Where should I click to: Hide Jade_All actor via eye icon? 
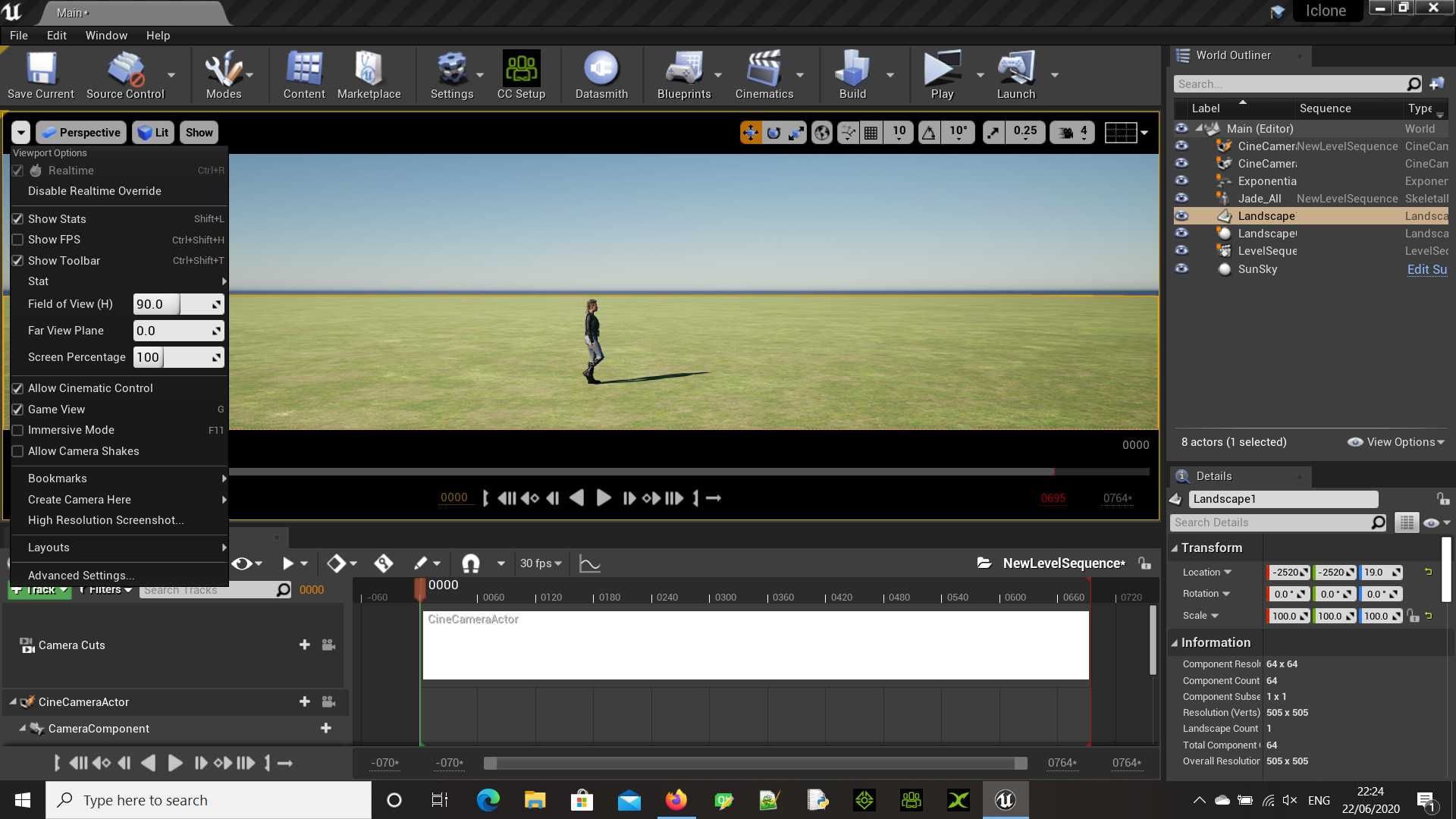tap(1181, 198)
